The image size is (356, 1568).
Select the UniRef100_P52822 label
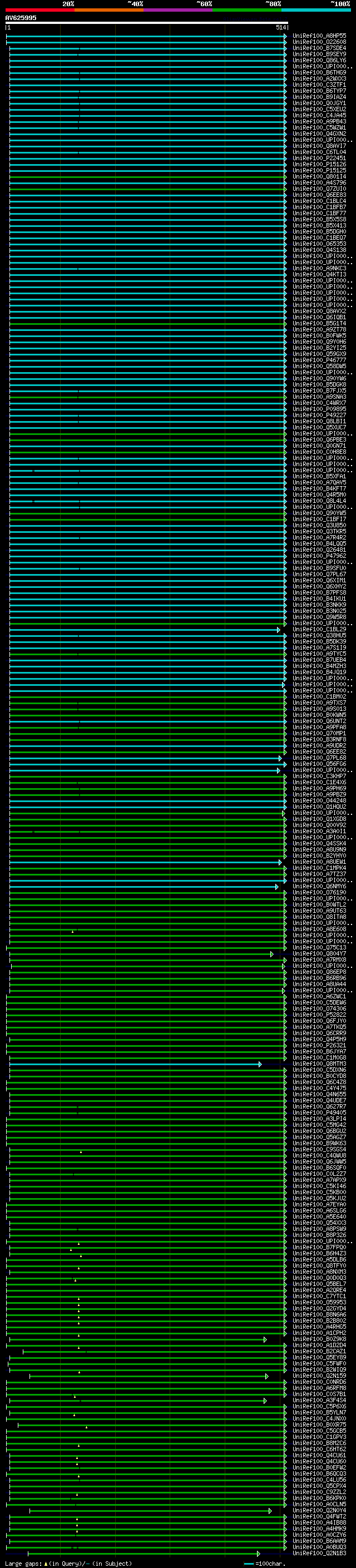click(319, 1015)
